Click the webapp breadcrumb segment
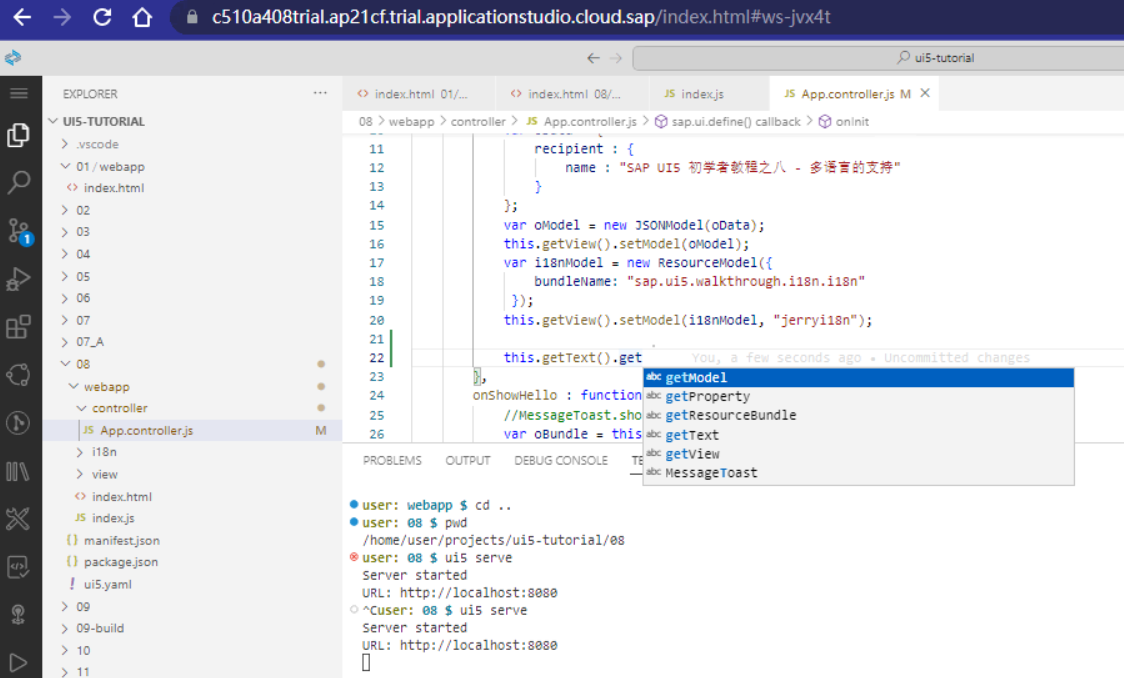Viewport: 1124px width, 678px height. 411,122
